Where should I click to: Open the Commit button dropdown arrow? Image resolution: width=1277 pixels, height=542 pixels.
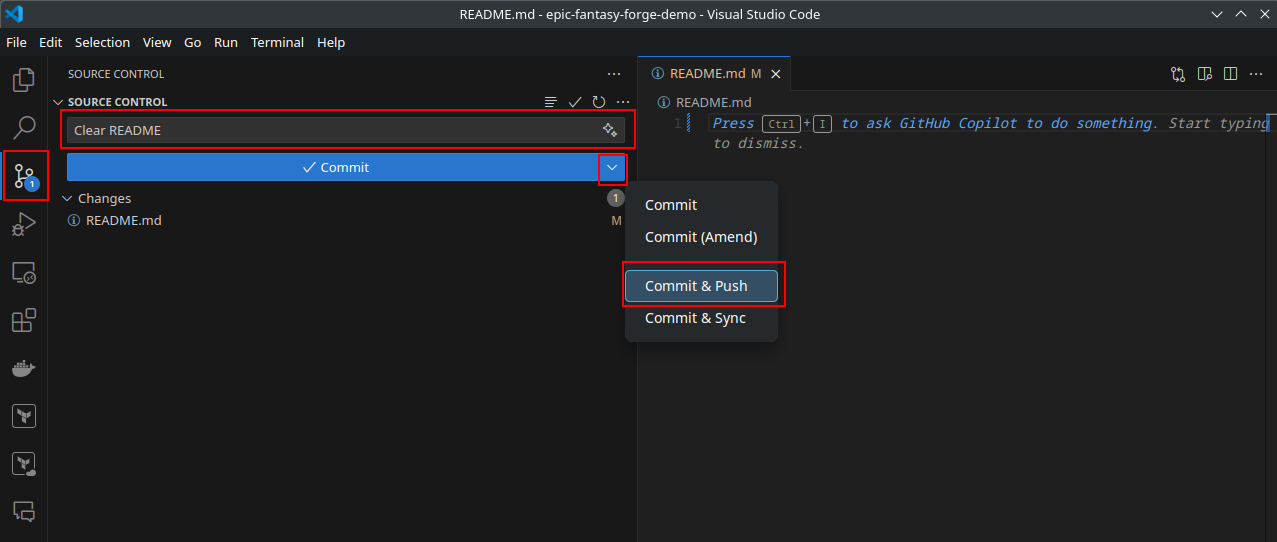click(x=612, y=167)
